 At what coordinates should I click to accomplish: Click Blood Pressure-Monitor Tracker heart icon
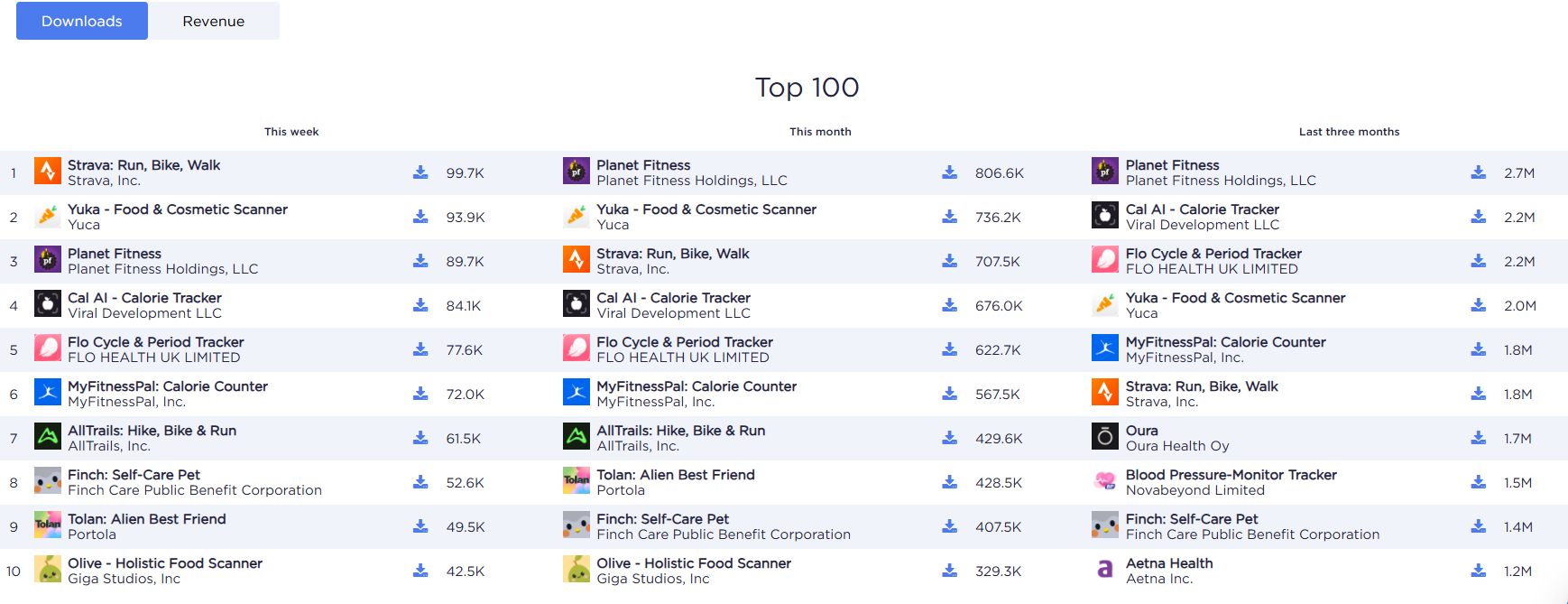pyautogui.click(x=1104, y=480)
